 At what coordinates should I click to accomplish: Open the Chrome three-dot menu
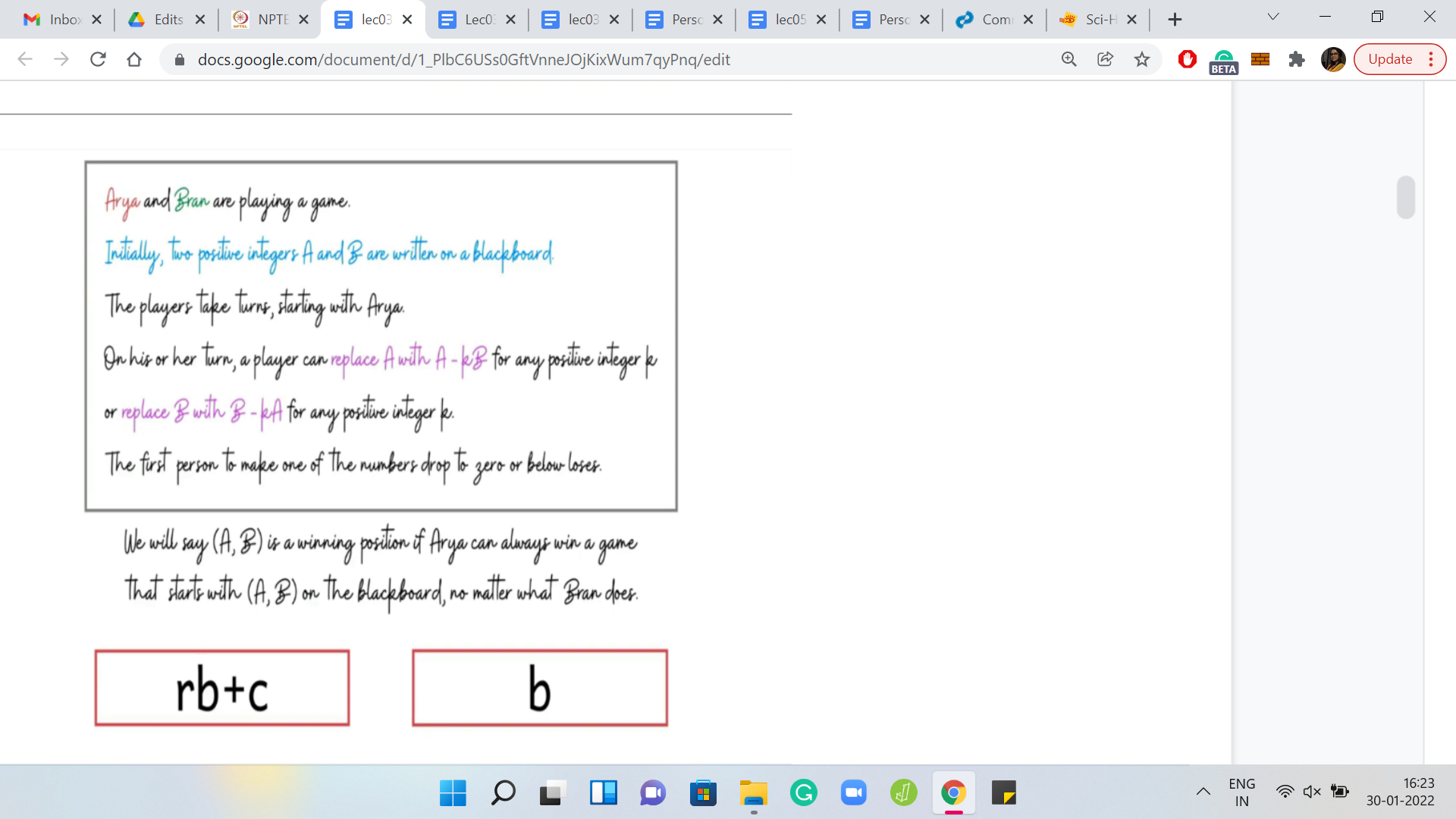pos(1431,59)
